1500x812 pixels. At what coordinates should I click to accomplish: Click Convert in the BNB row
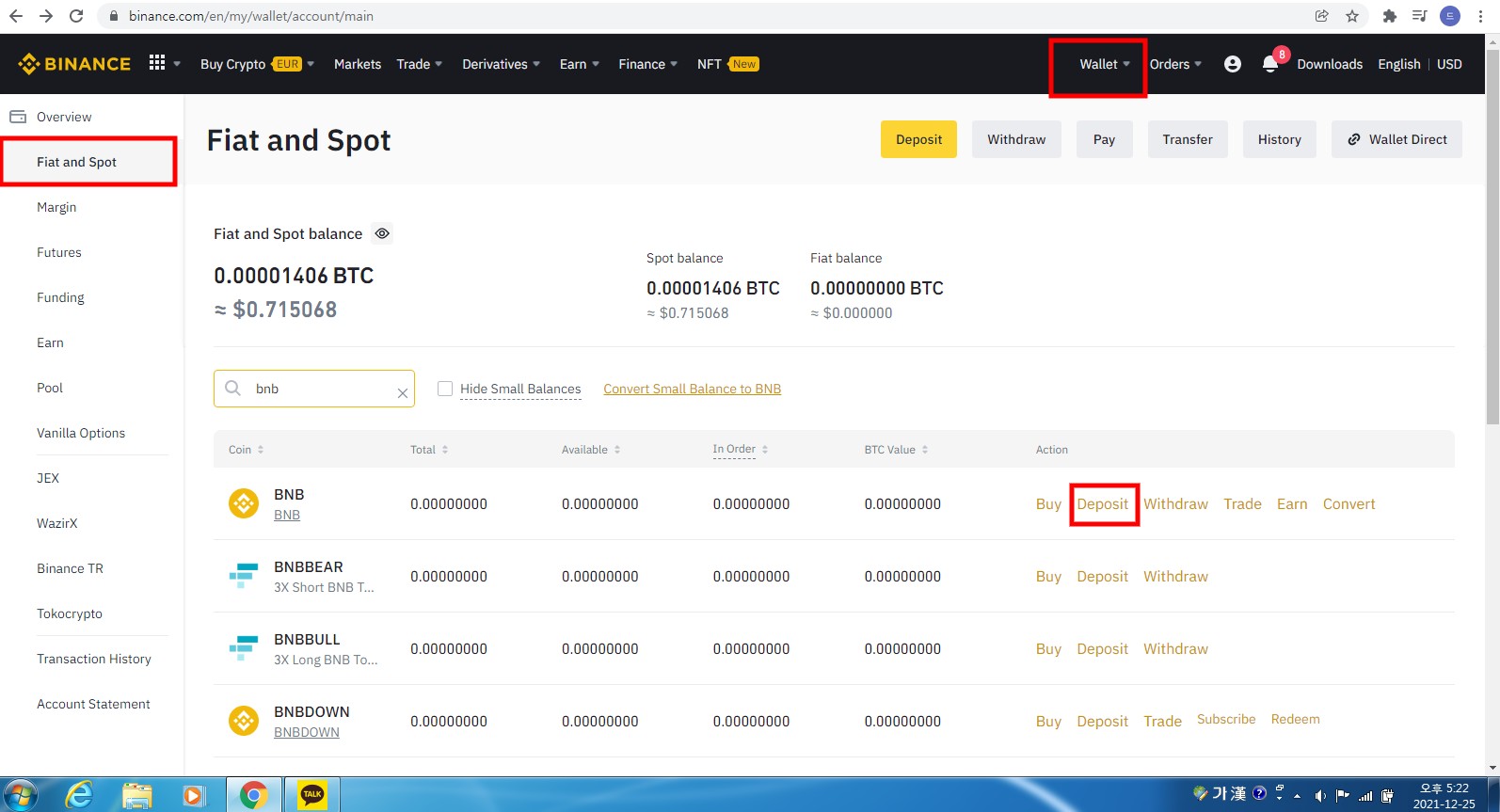(1348, 504)
